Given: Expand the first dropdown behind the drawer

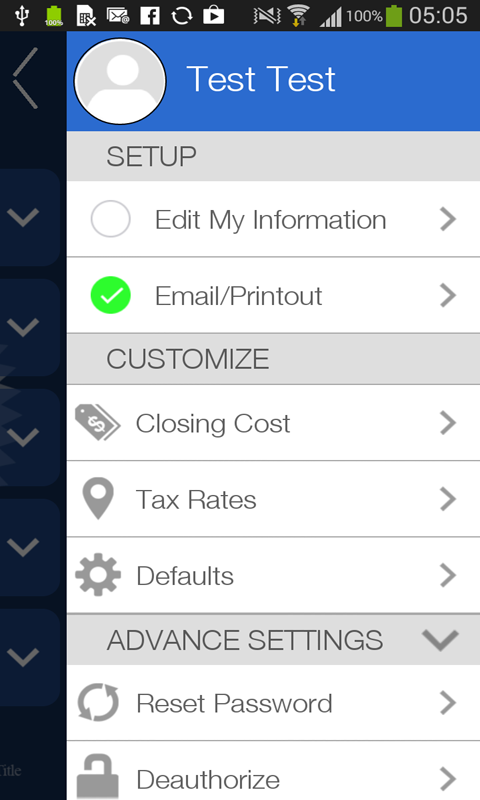Looking at the screenshot, I should click(x=23, y=217).
